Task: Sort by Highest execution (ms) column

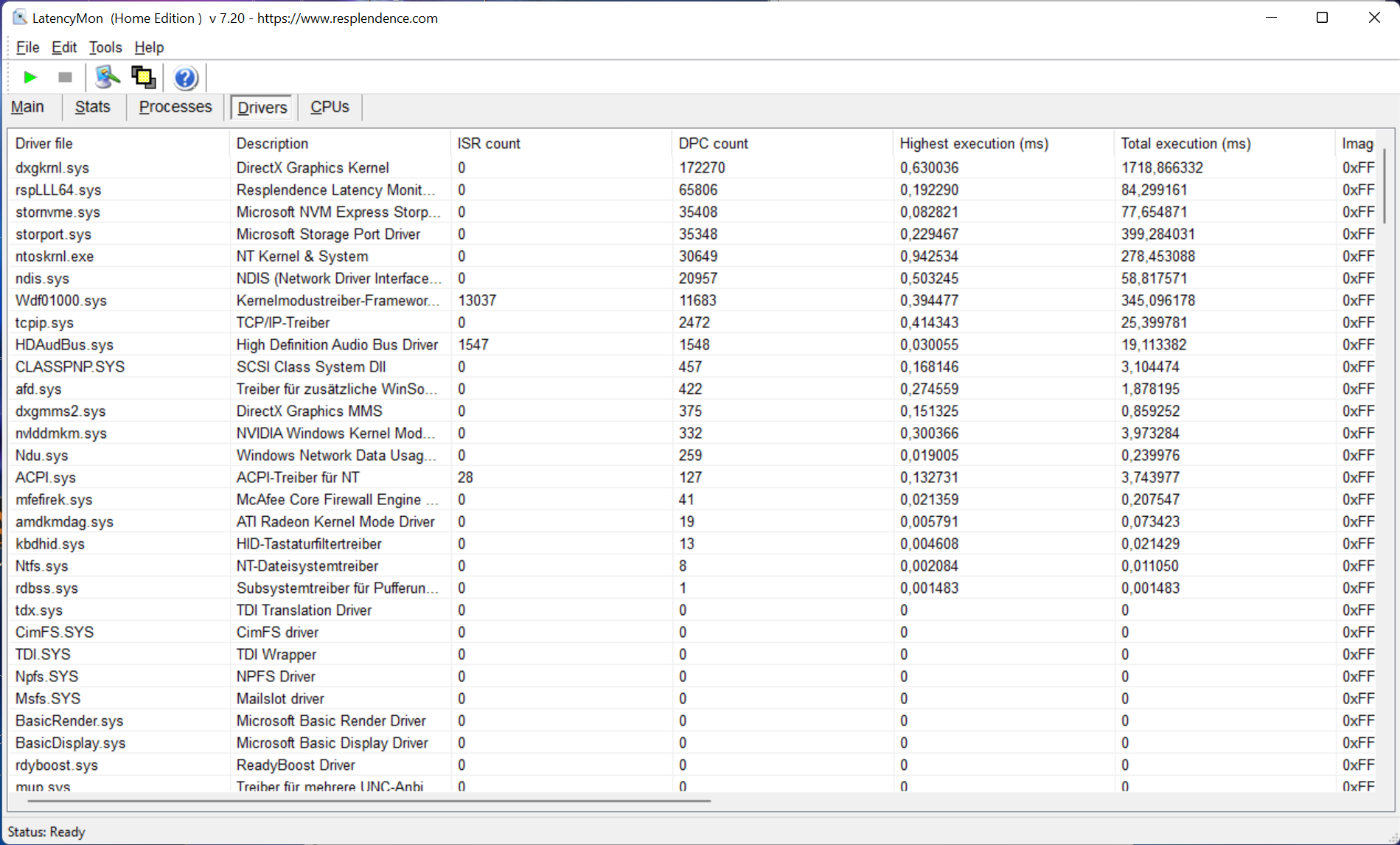Action: point(973,143)
